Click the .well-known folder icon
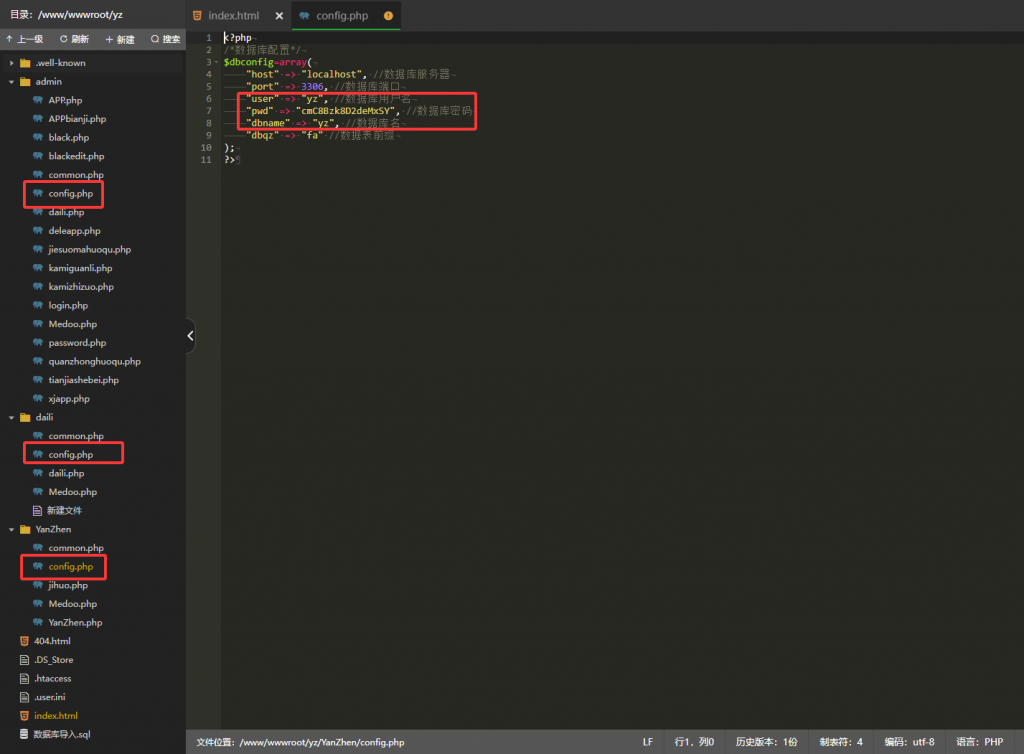The width and height of the screenshot is (1024, 754). (x=25, y=63)
